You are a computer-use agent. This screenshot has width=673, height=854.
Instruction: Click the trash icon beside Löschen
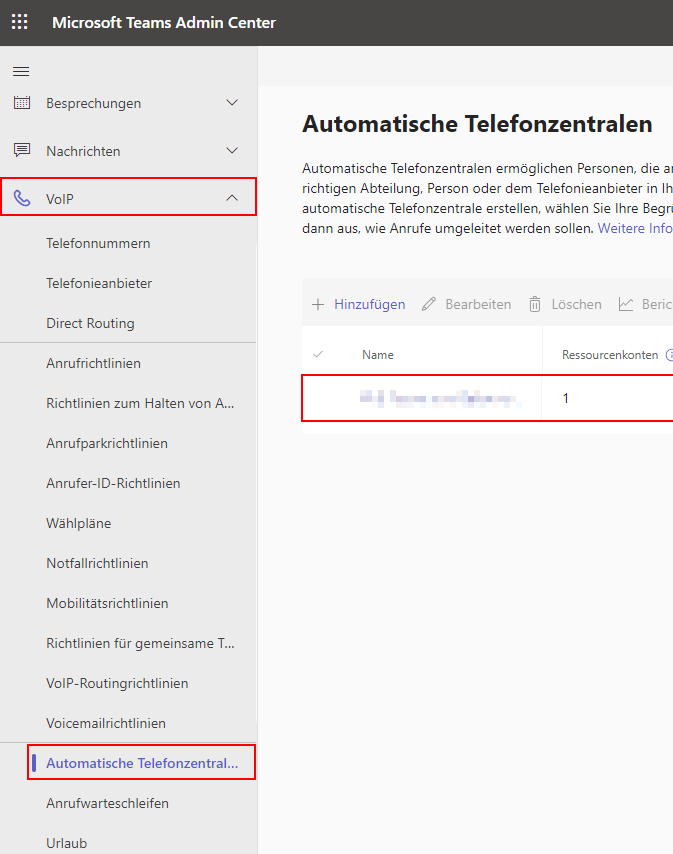(x=535, y=304)
